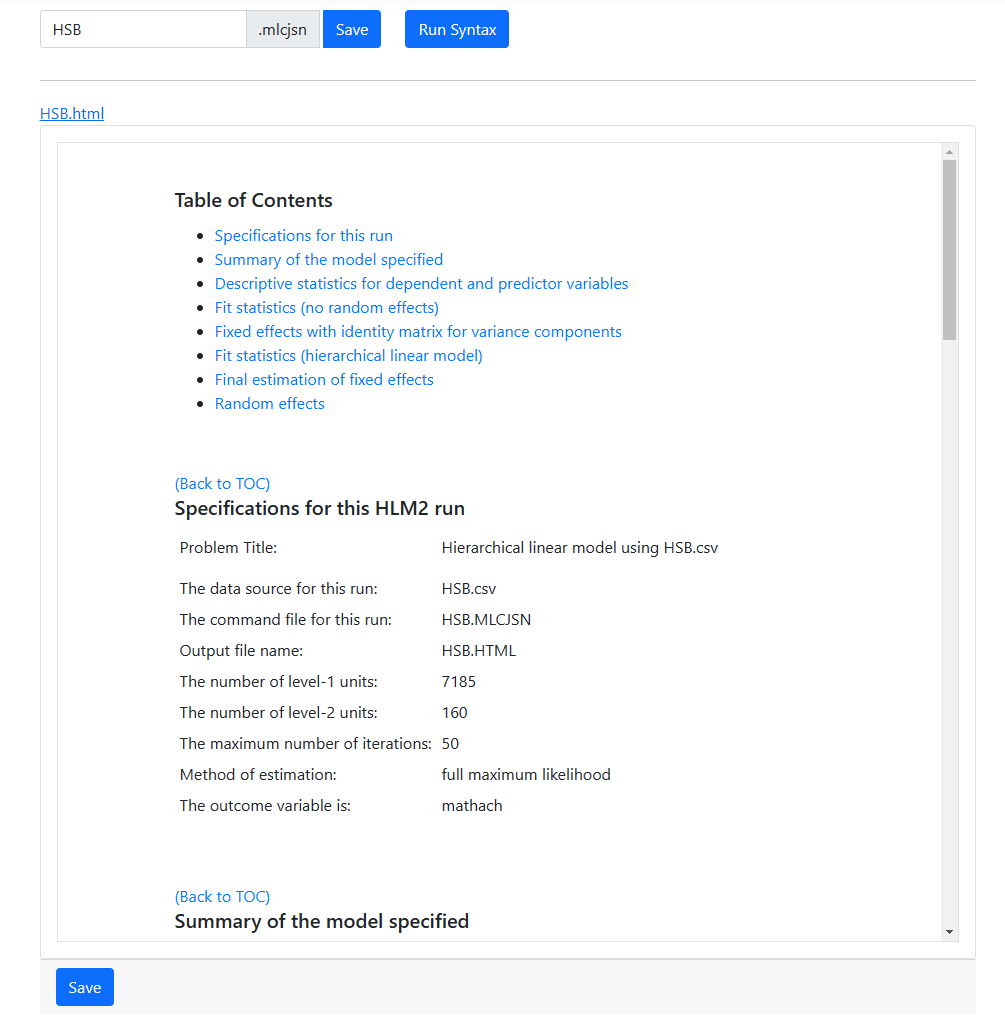The image size is (1005, 1025).
Task: Click the HSB file name input field
Action: pos(143,30)
